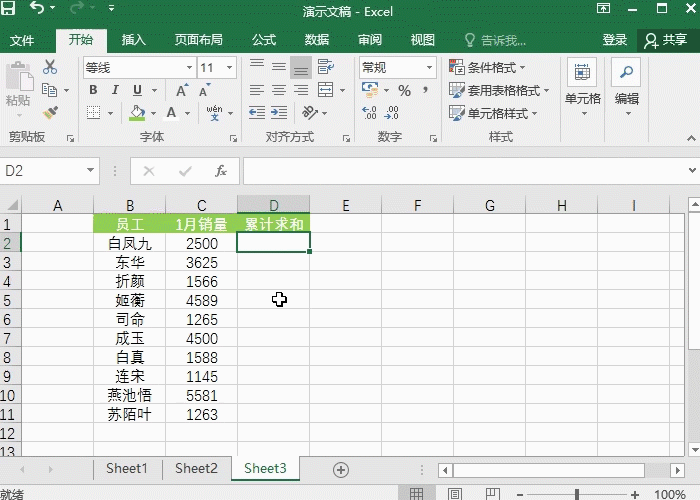
Task: Switch to the 公式 ribbon tab
Action: (264, 40)
